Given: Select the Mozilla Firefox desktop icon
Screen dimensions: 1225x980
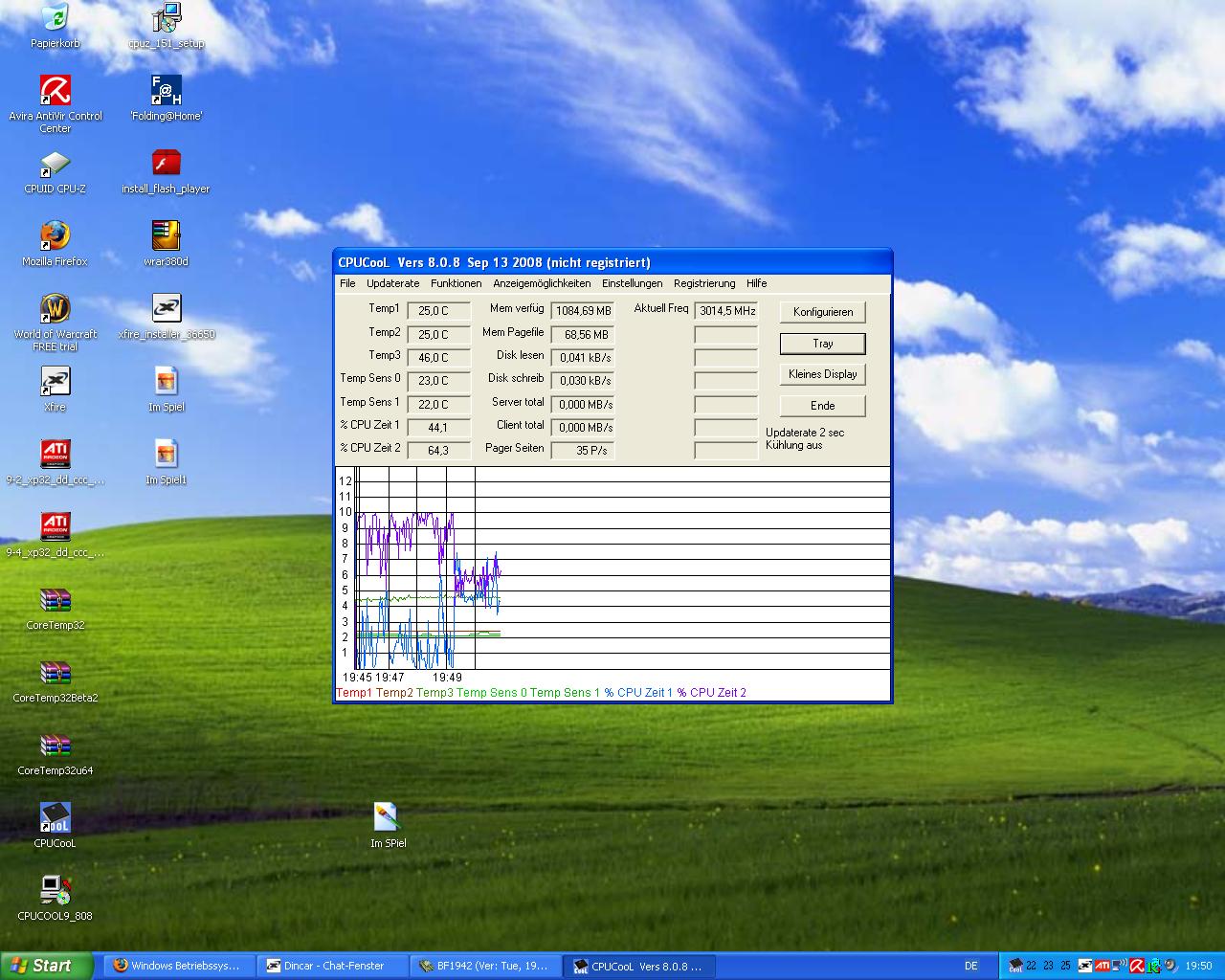Looking at the screenshot, I should pos(55,244).
